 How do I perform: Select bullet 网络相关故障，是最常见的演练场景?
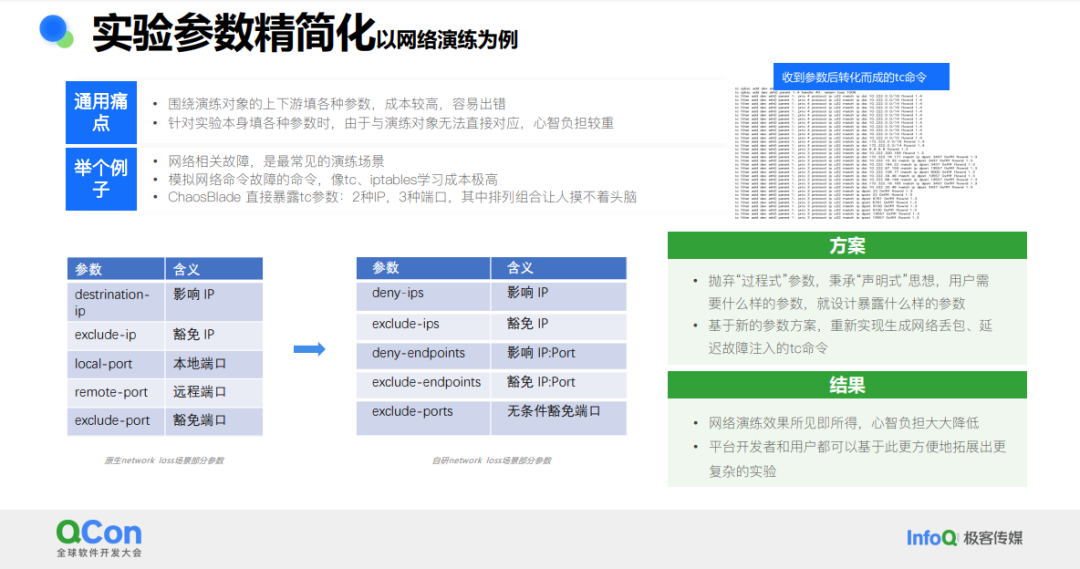276,161
